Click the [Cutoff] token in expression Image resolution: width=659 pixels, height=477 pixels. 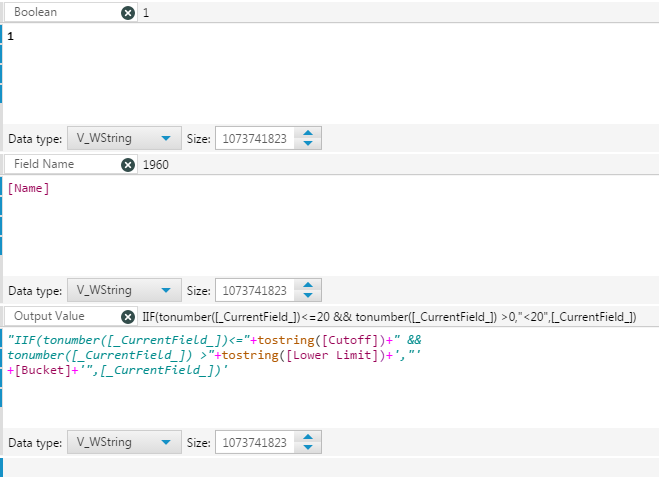(350, 340)
